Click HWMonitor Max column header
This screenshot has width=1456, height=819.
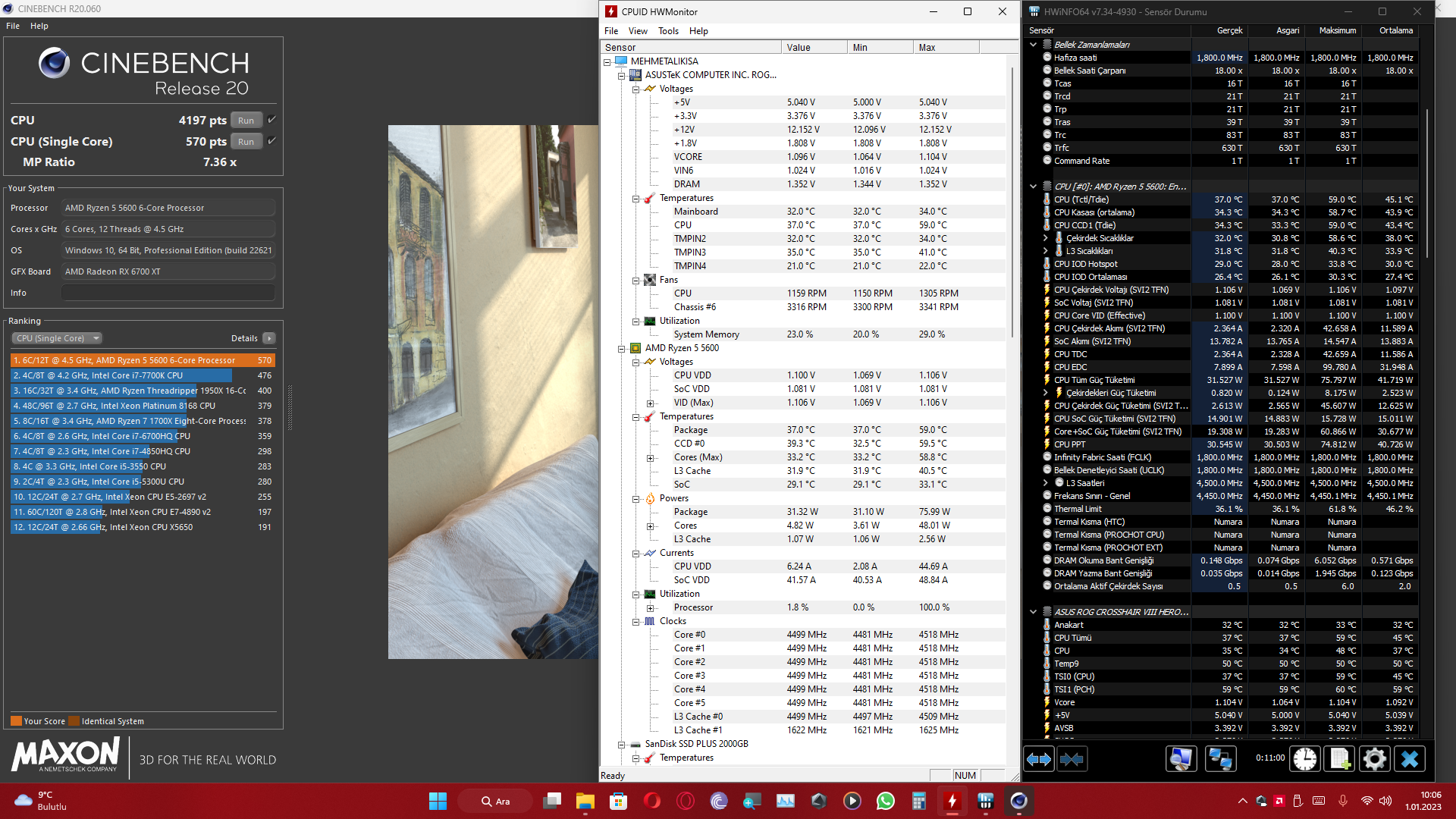point(946,47)
